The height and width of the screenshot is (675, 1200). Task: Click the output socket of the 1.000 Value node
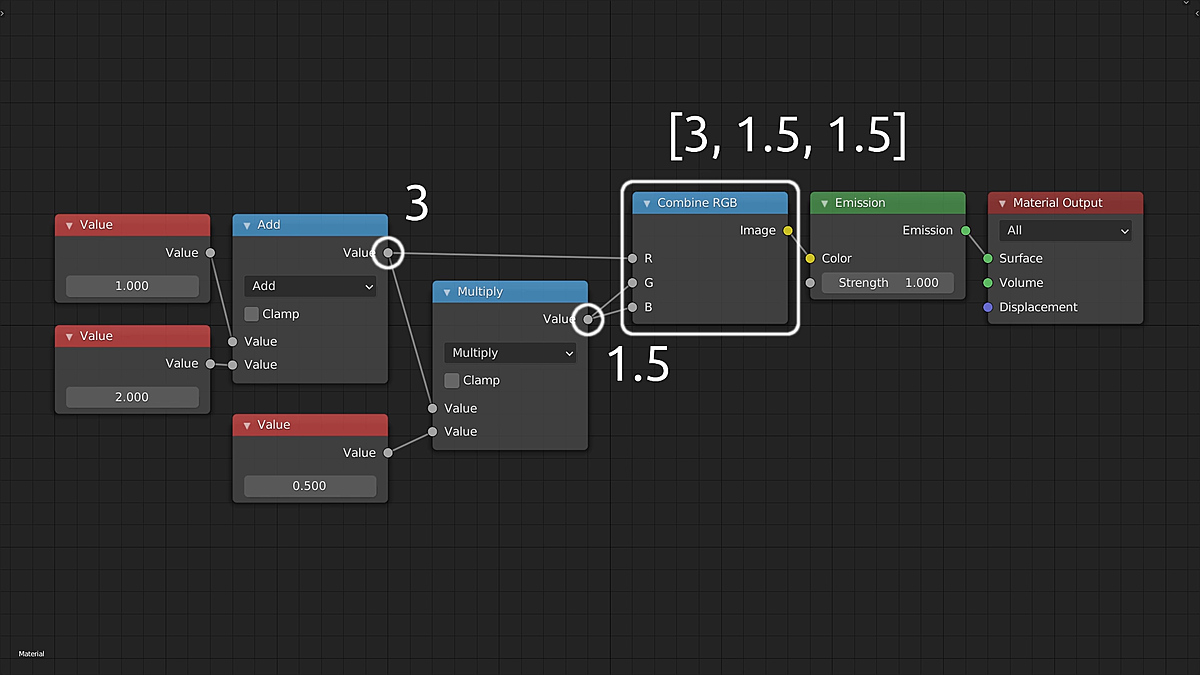point(210,253)
